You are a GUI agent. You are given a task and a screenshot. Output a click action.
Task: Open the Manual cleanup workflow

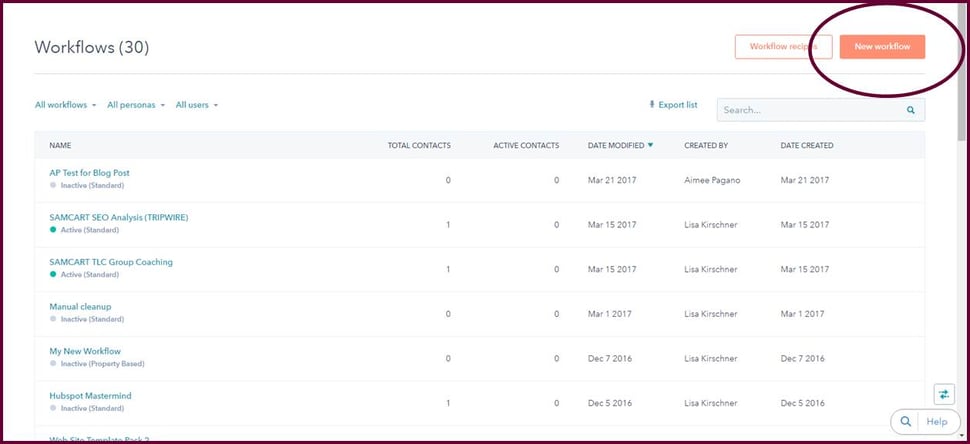click(x=80, y=306)
